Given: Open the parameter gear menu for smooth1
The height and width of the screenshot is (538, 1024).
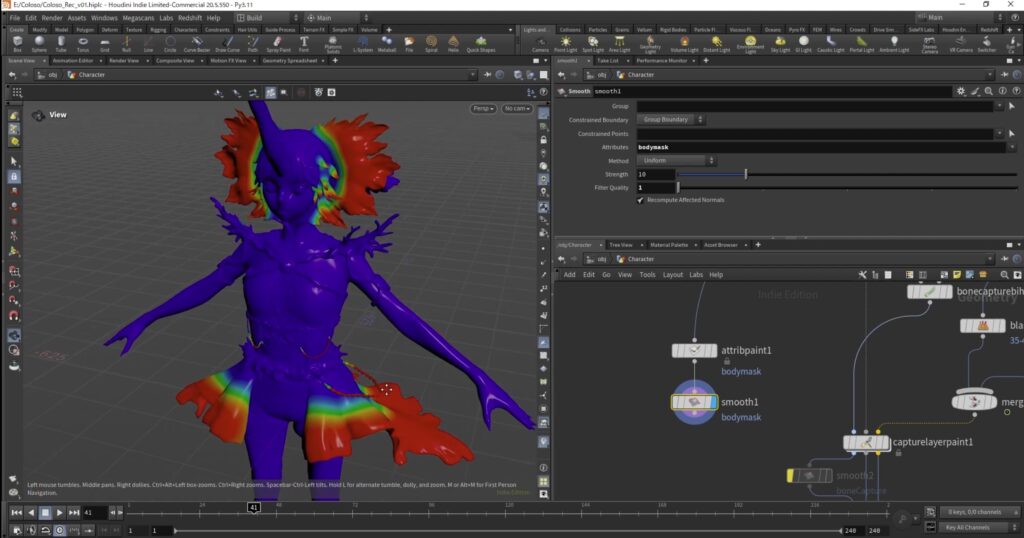Looking at the screenshot, I should tap(961, 91).
